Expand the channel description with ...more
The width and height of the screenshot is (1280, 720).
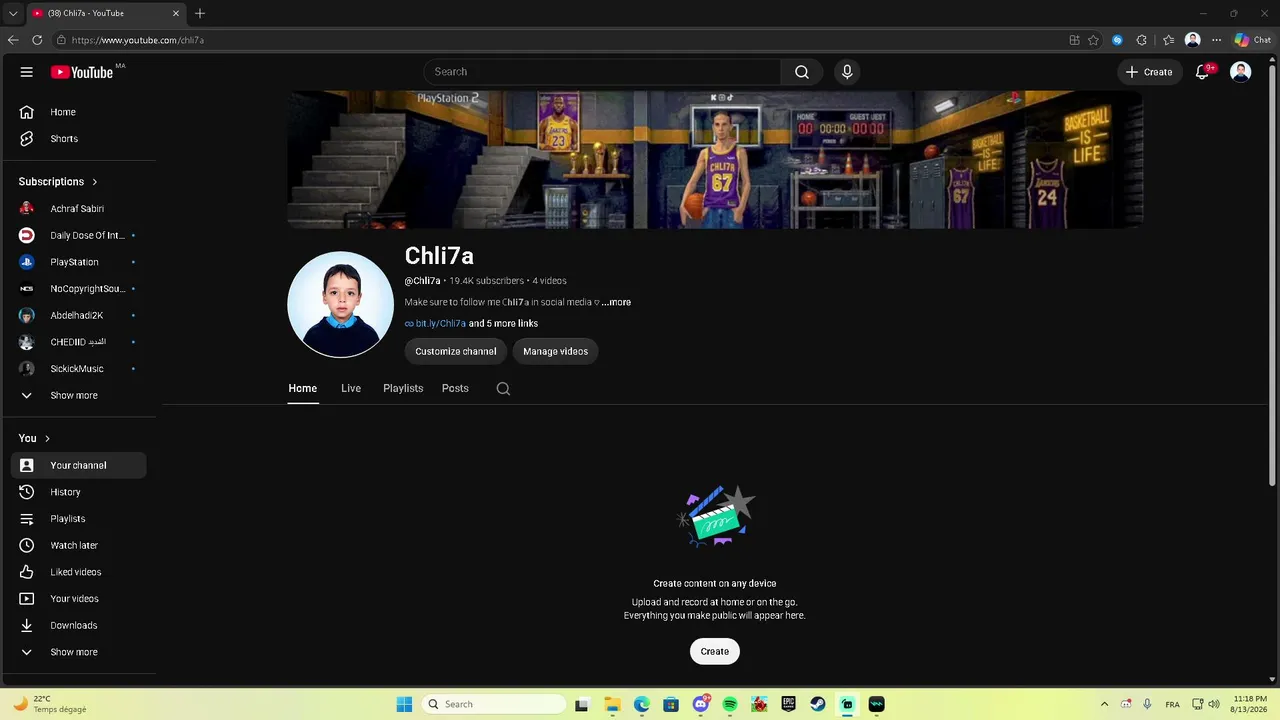(x=616, y=302)
